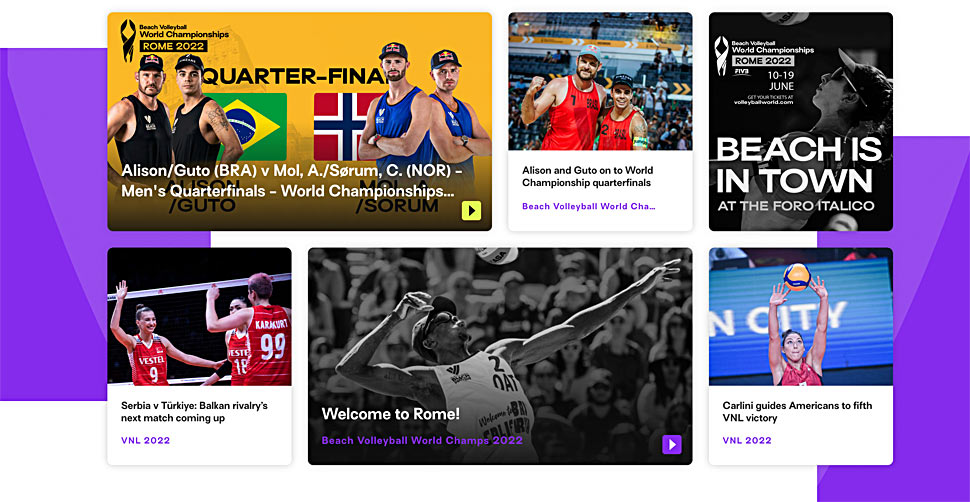Click the Rome 2022 logo on black Beach banner
Screen dimensions: 970x502
pos(763,56)
